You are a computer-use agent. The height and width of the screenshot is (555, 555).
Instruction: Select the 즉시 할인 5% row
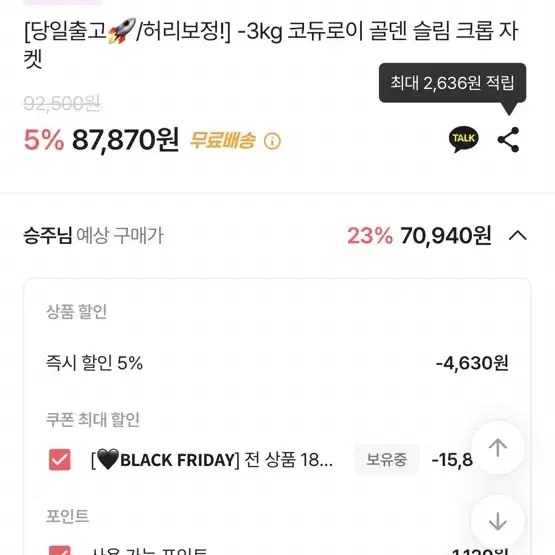tap(277, 363)
